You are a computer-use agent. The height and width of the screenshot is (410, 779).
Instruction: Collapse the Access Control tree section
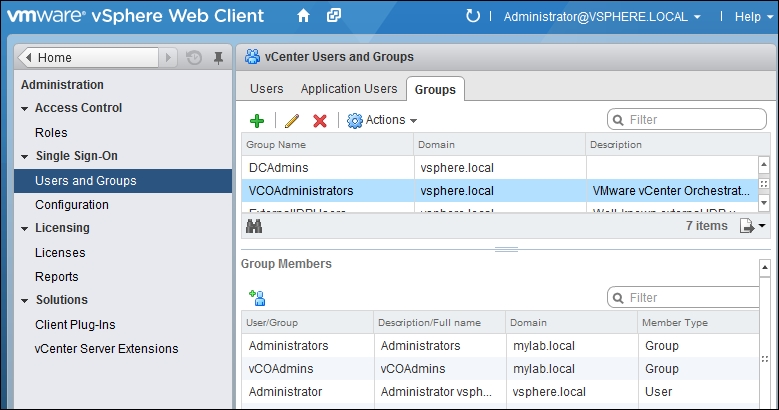[24, 108]
